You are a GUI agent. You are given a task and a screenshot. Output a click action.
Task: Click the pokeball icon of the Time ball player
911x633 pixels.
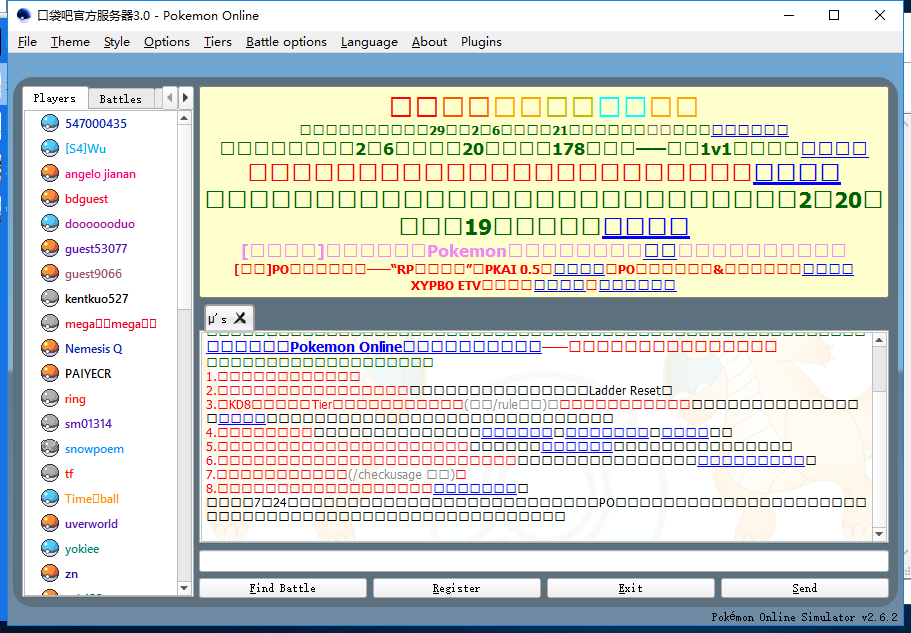pyautogui.click(x=50, y=498)
